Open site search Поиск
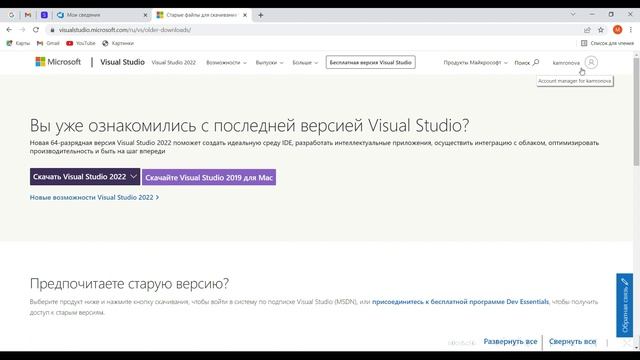This screenshot has width=640, height=360. click(x=527, y=63)
